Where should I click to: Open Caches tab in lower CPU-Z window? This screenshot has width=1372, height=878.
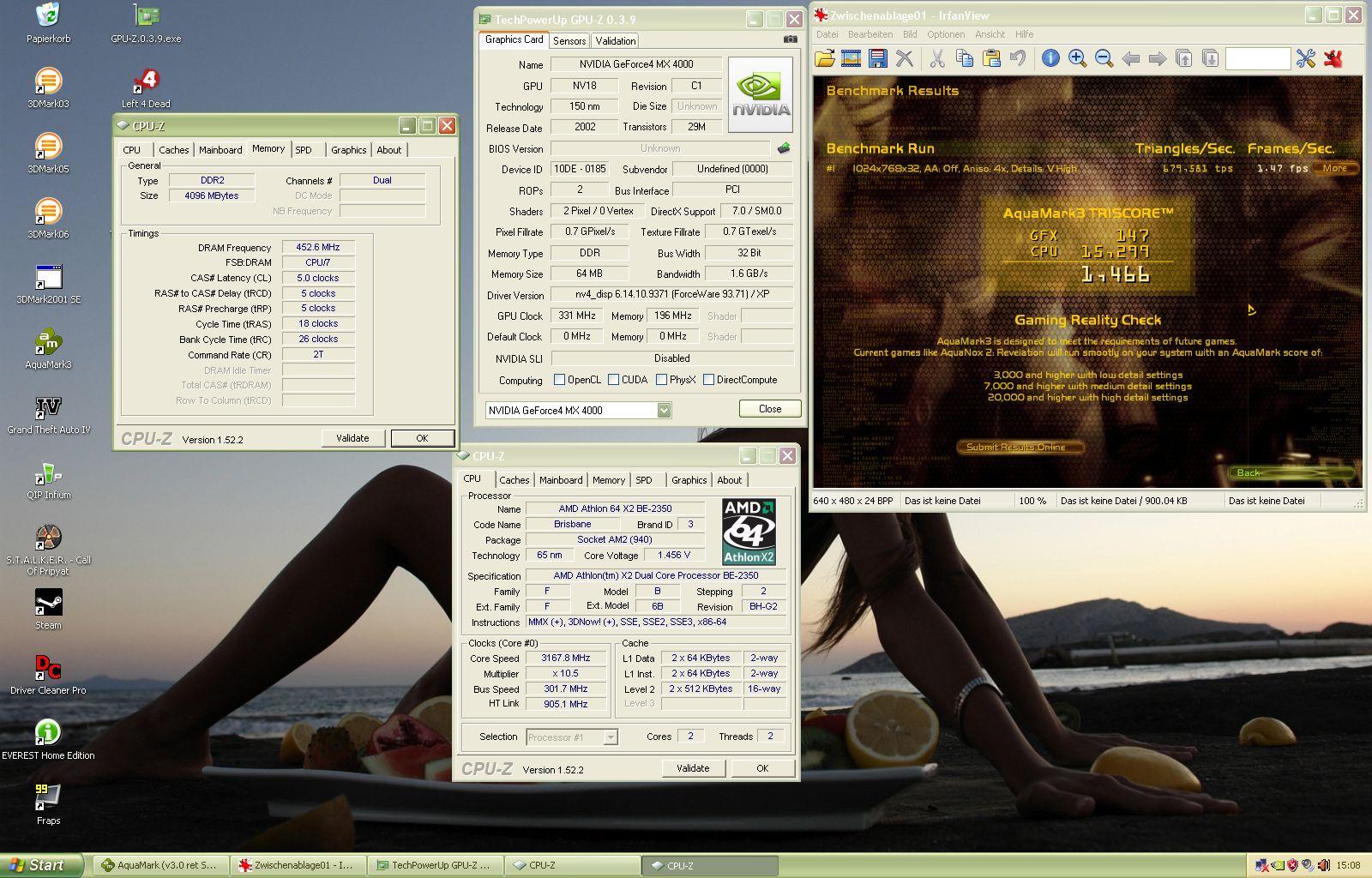click(x=514, y=480)
